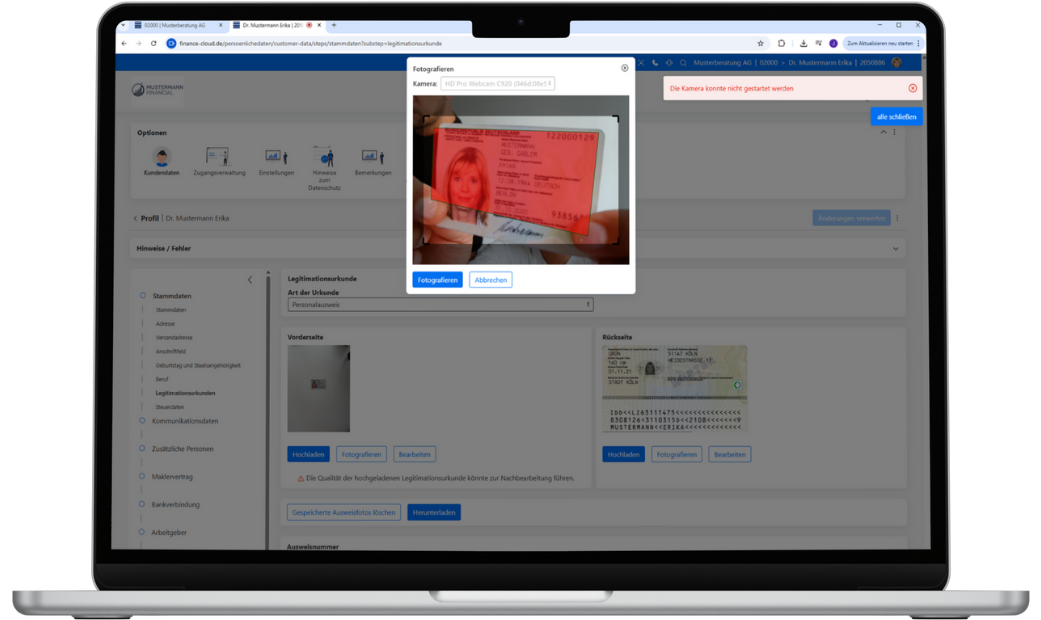Close the Fotografieren dialog with the X icon
Screen dimensions: 1041x620
[625, 68]
